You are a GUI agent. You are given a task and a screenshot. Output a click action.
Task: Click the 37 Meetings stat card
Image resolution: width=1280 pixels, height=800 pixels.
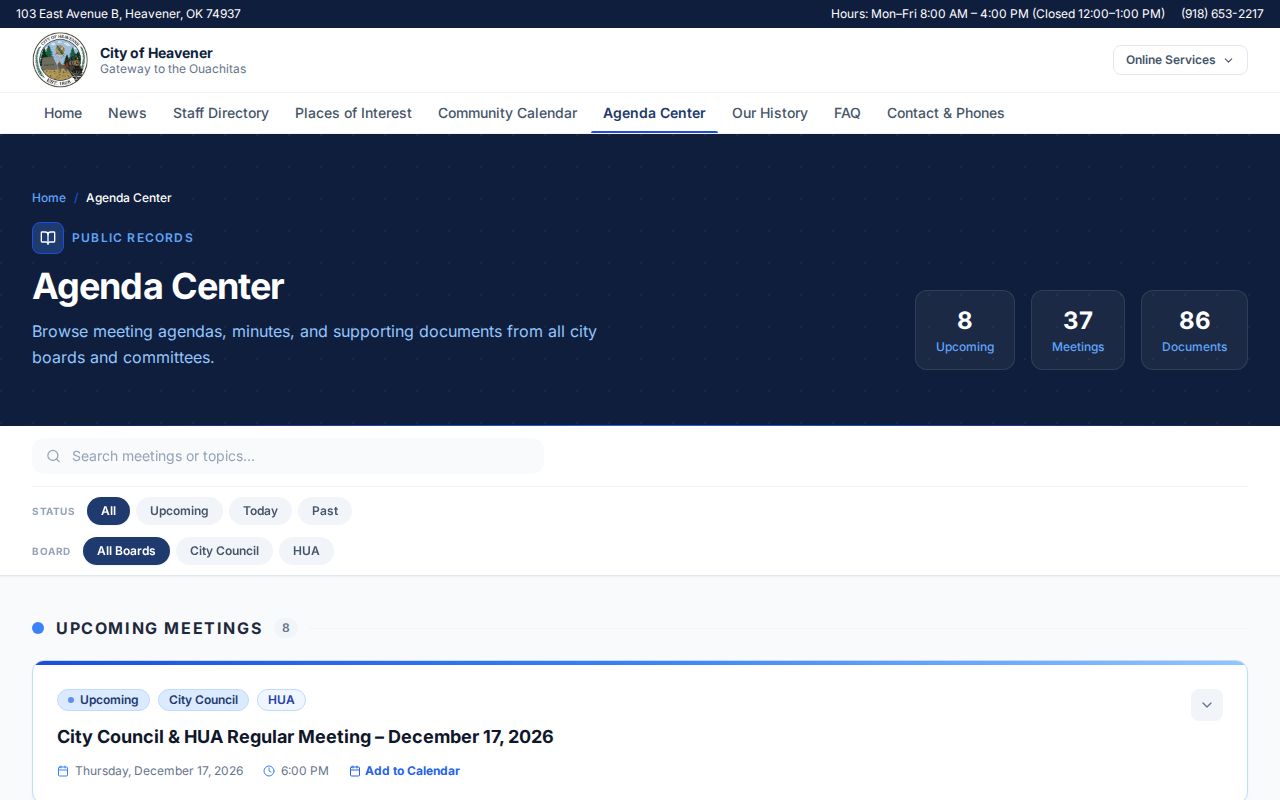(1078, 330)
